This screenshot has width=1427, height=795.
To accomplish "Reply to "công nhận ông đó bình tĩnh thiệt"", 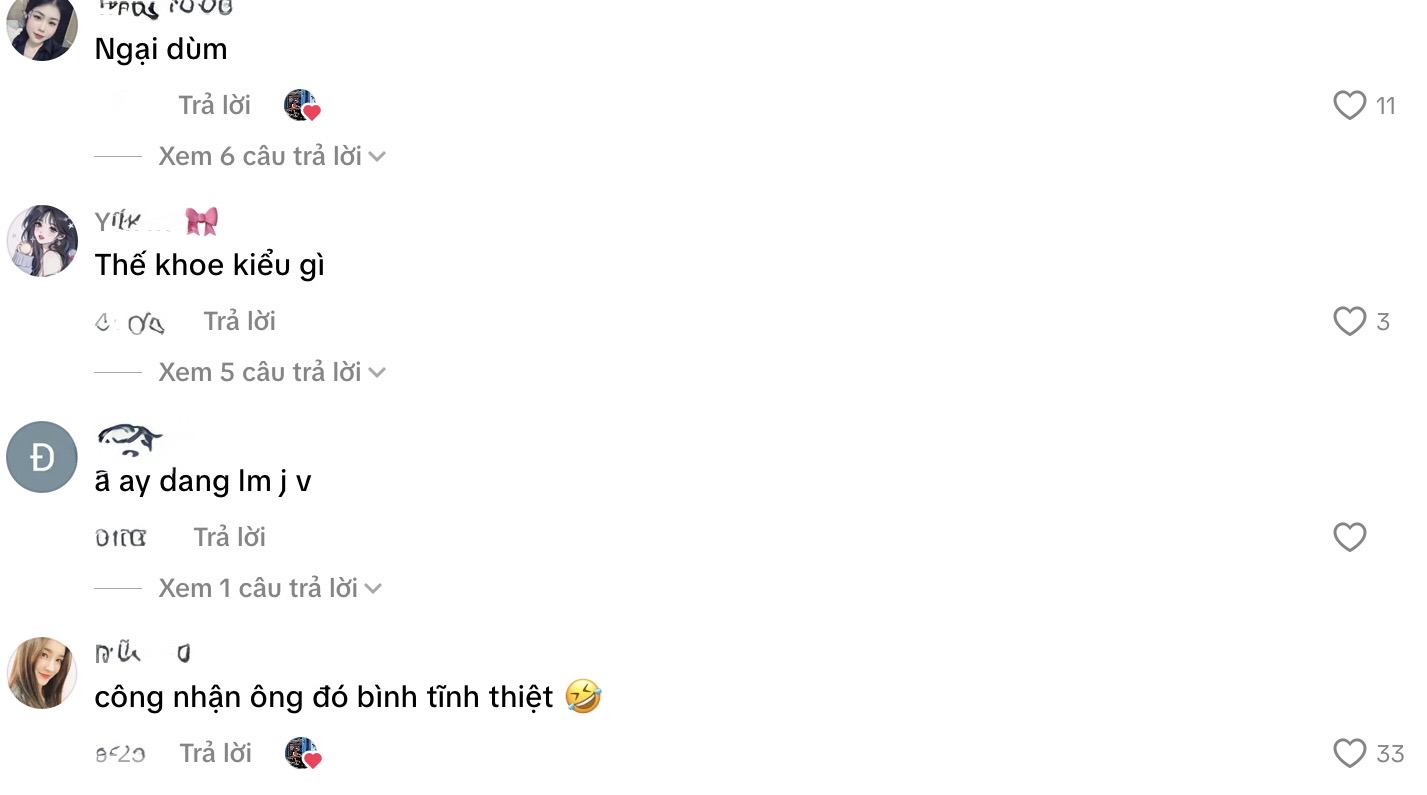I will tap(215, 753).
